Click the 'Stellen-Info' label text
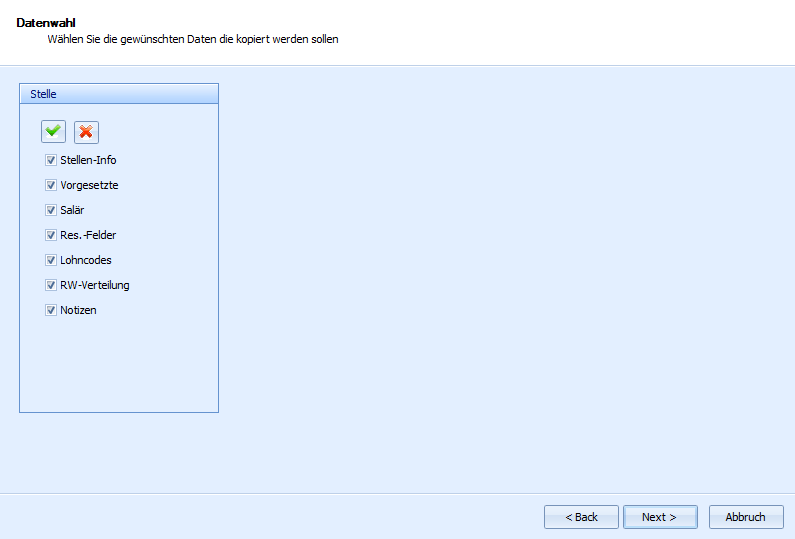The image size is (795, 539). pyautogui.click(x=88, y=160)
